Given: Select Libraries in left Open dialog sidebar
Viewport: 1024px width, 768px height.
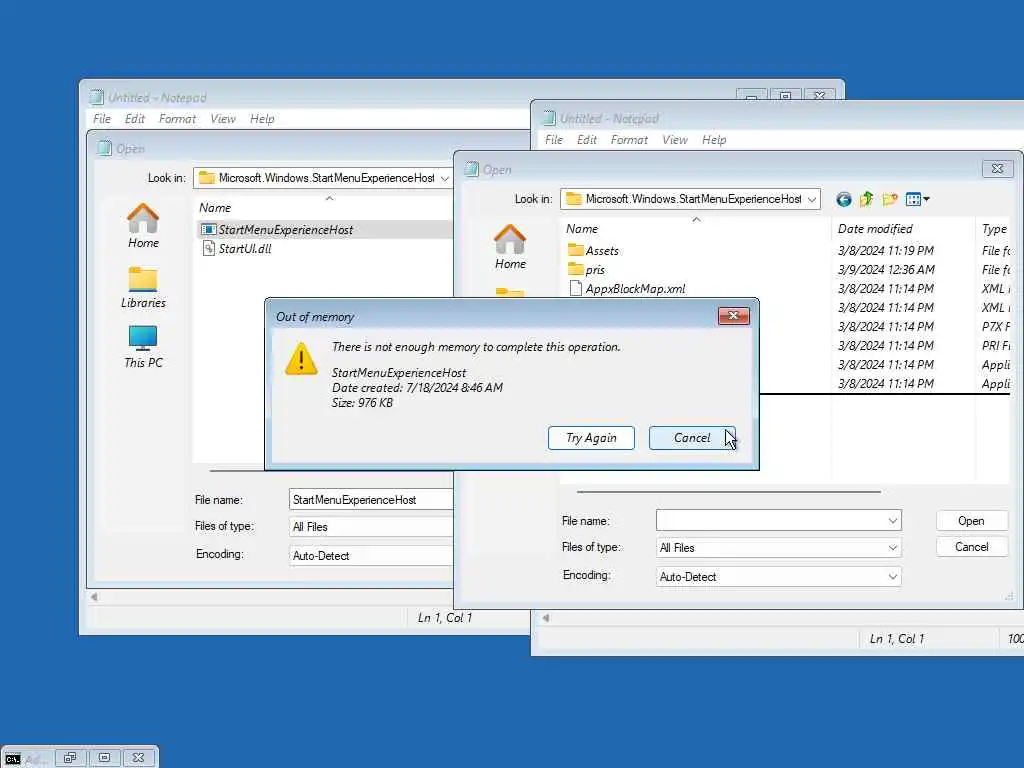Looking at the screenshot, I should tap(143, 287).
